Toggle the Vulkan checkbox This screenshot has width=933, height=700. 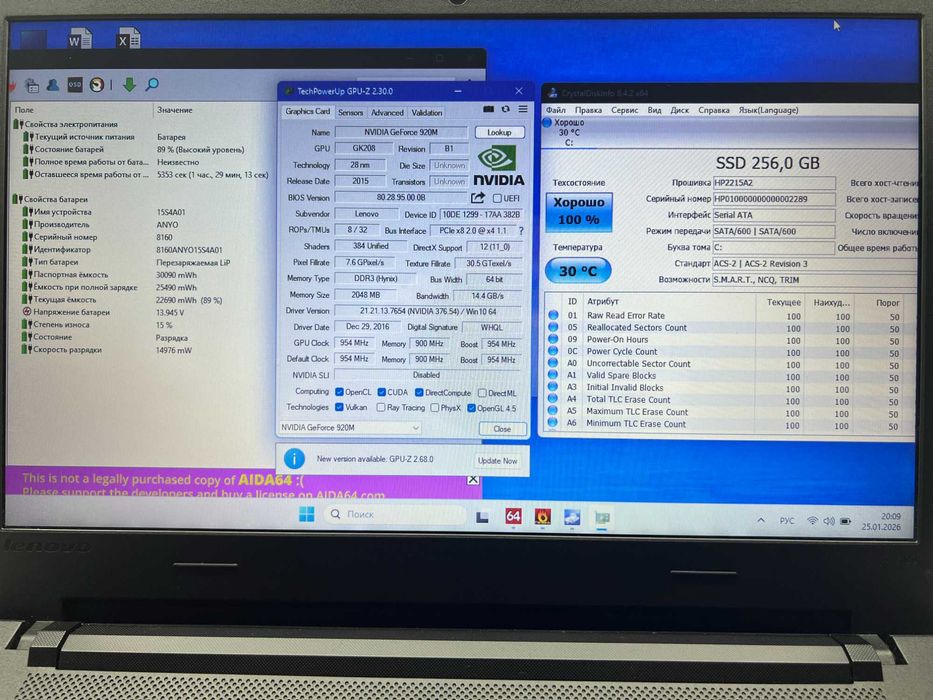tap(339, 408)
